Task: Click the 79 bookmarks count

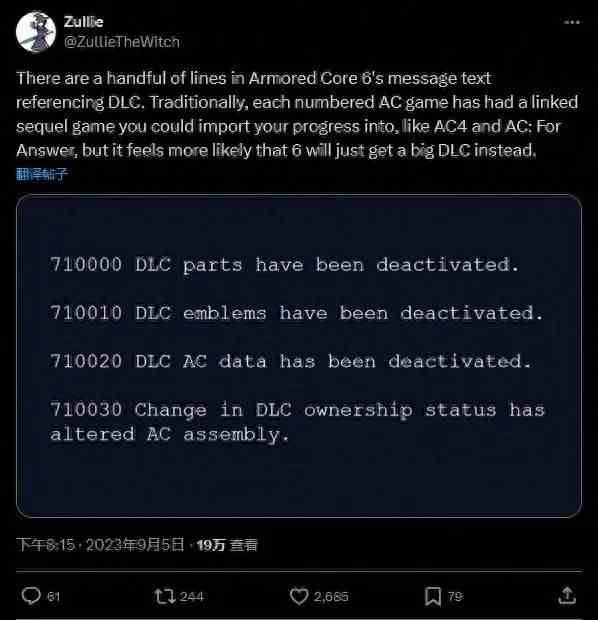Action: [455, 596]
